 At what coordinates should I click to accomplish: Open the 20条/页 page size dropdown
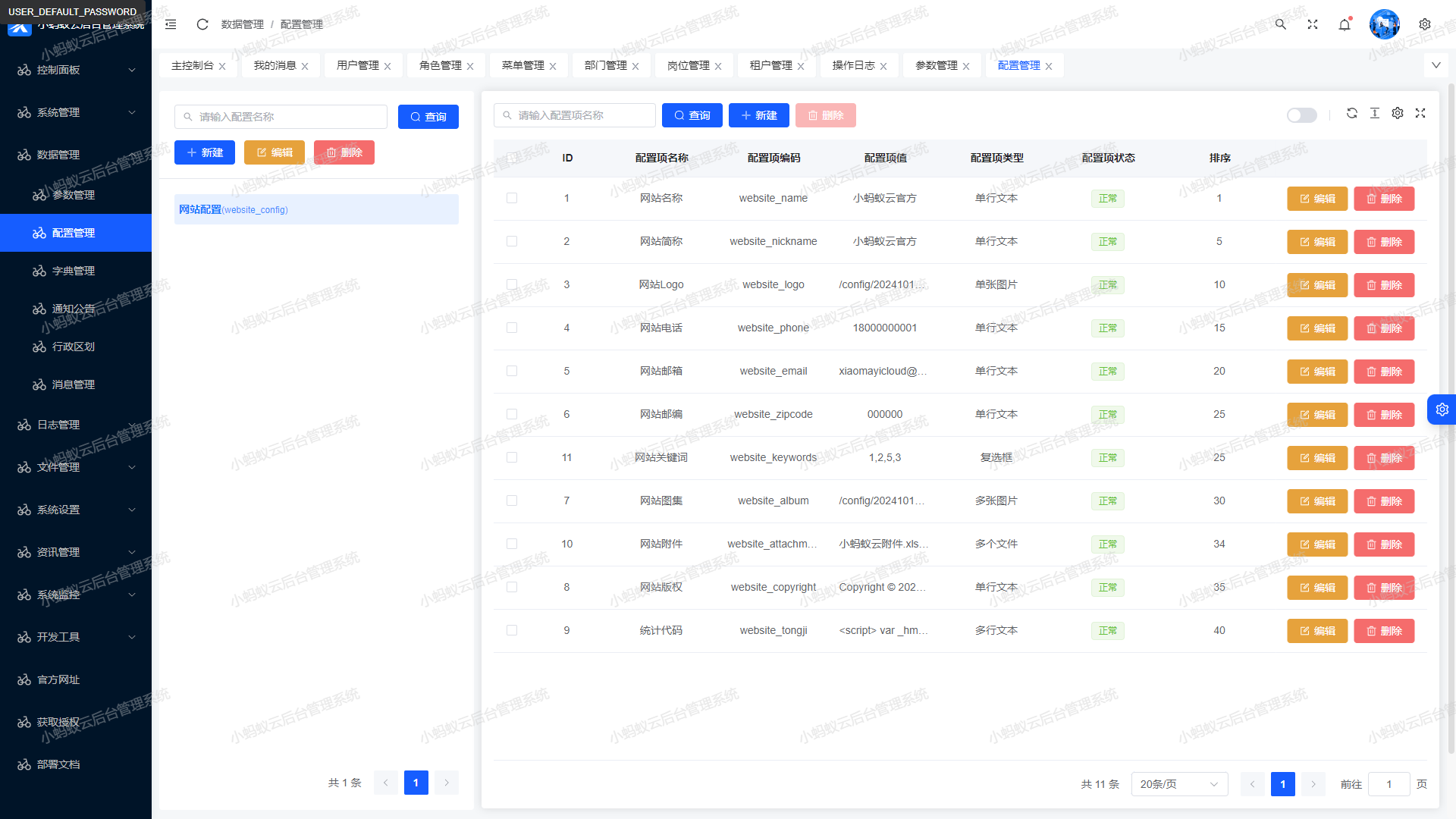[x=1179, y=784]
